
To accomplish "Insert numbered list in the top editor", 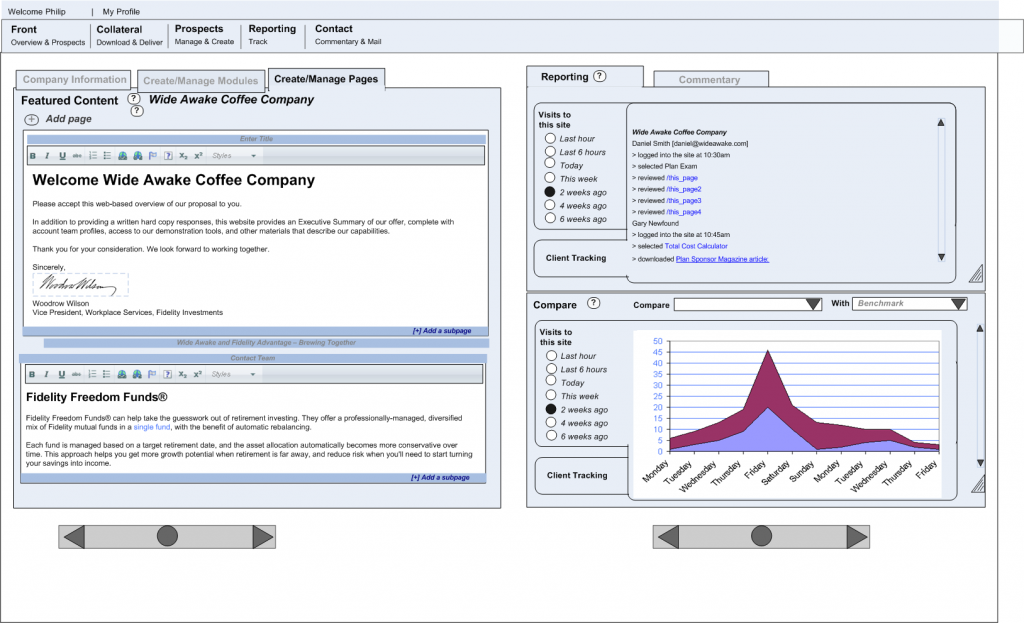I will [x=92, y=156].
